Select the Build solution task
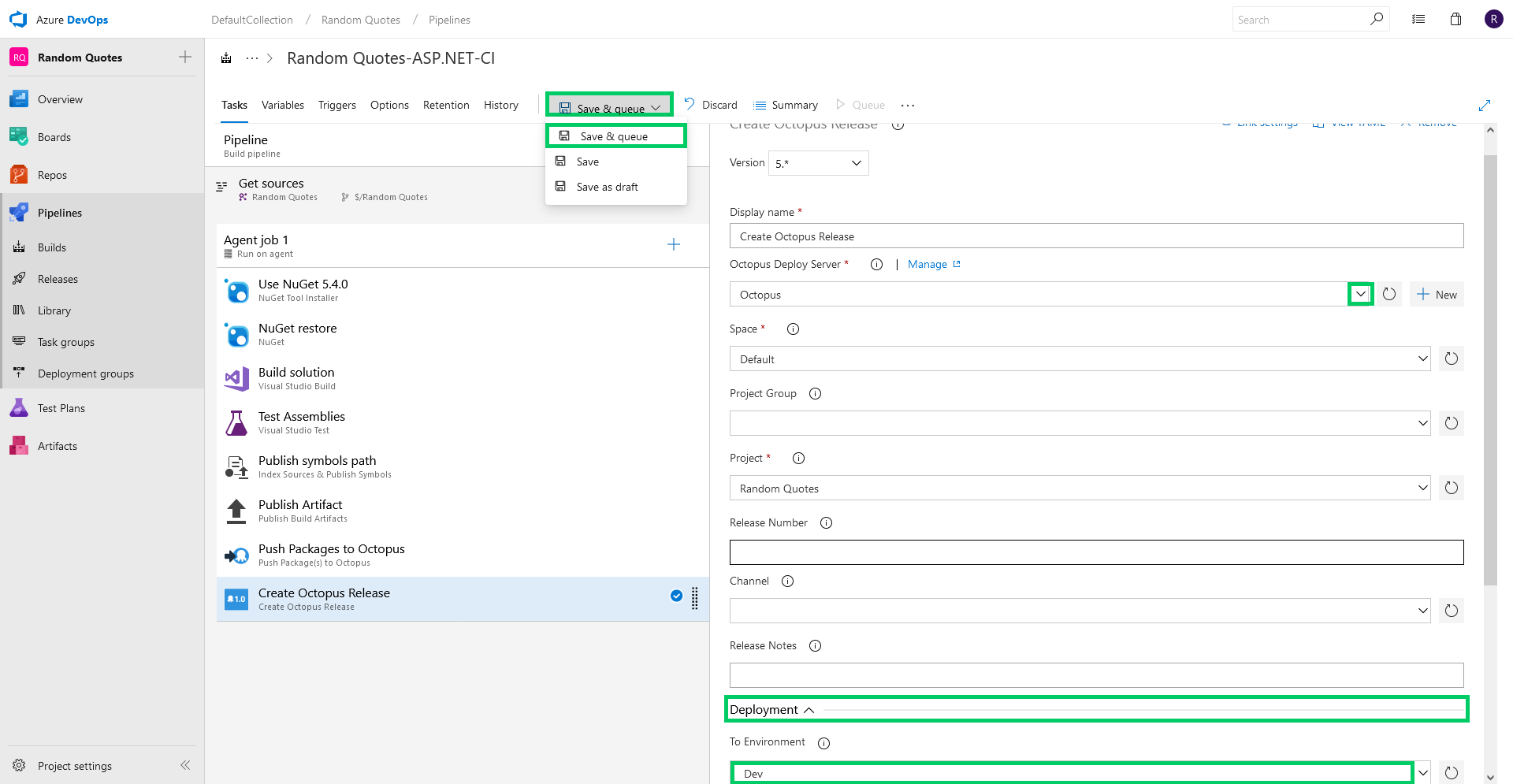 (x=463, y=378)
